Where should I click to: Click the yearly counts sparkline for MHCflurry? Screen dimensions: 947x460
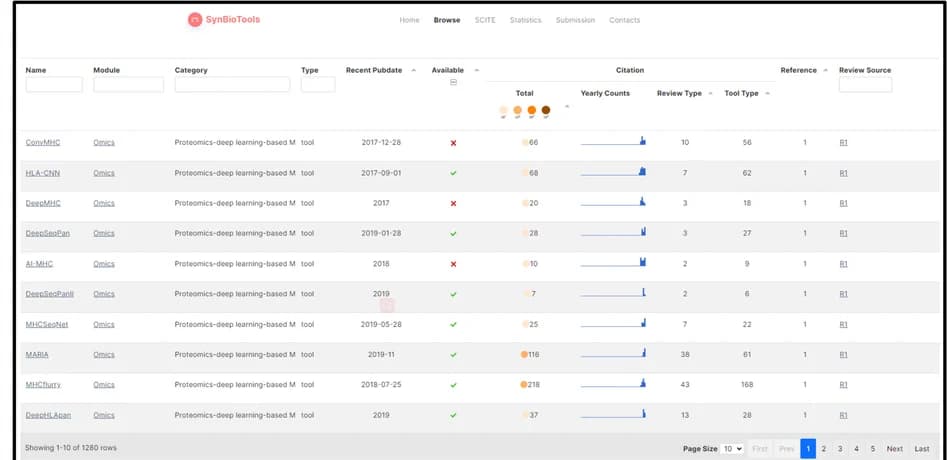point(613,383)
